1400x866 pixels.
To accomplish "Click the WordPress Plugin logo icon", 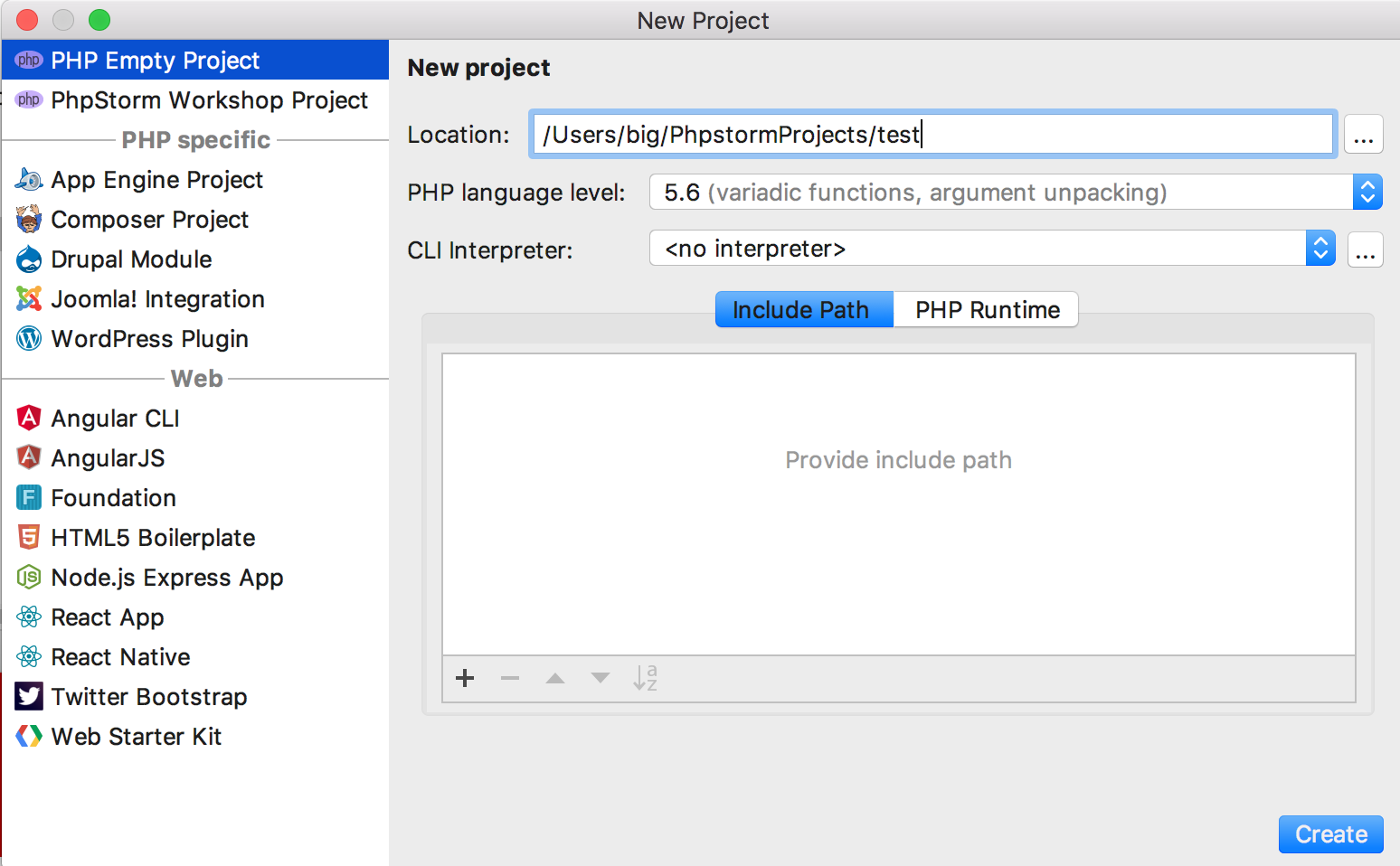I will point(29,338).
